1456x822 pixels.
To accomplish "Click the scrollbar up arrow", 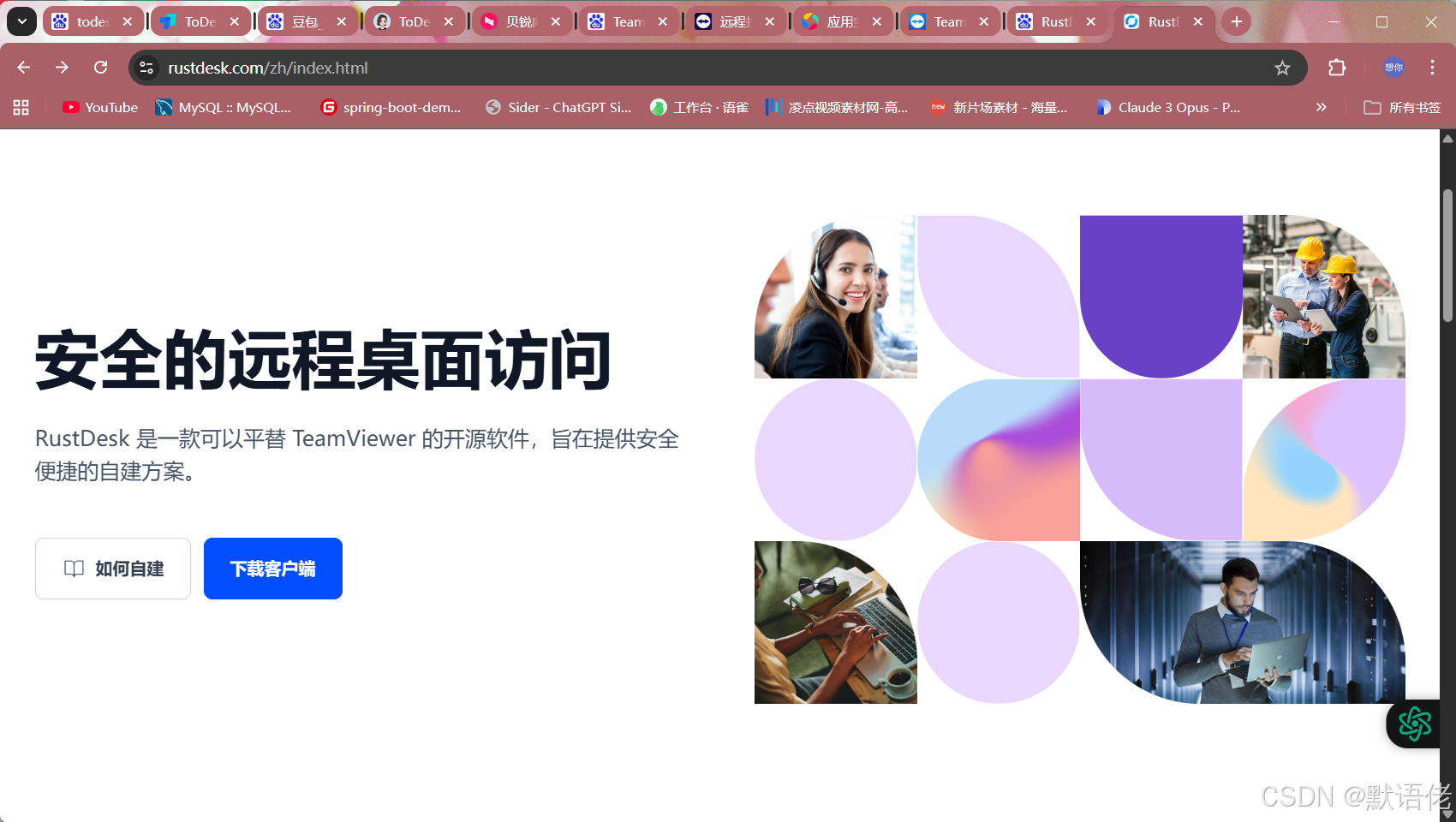I will click(x=1447, y=139).
